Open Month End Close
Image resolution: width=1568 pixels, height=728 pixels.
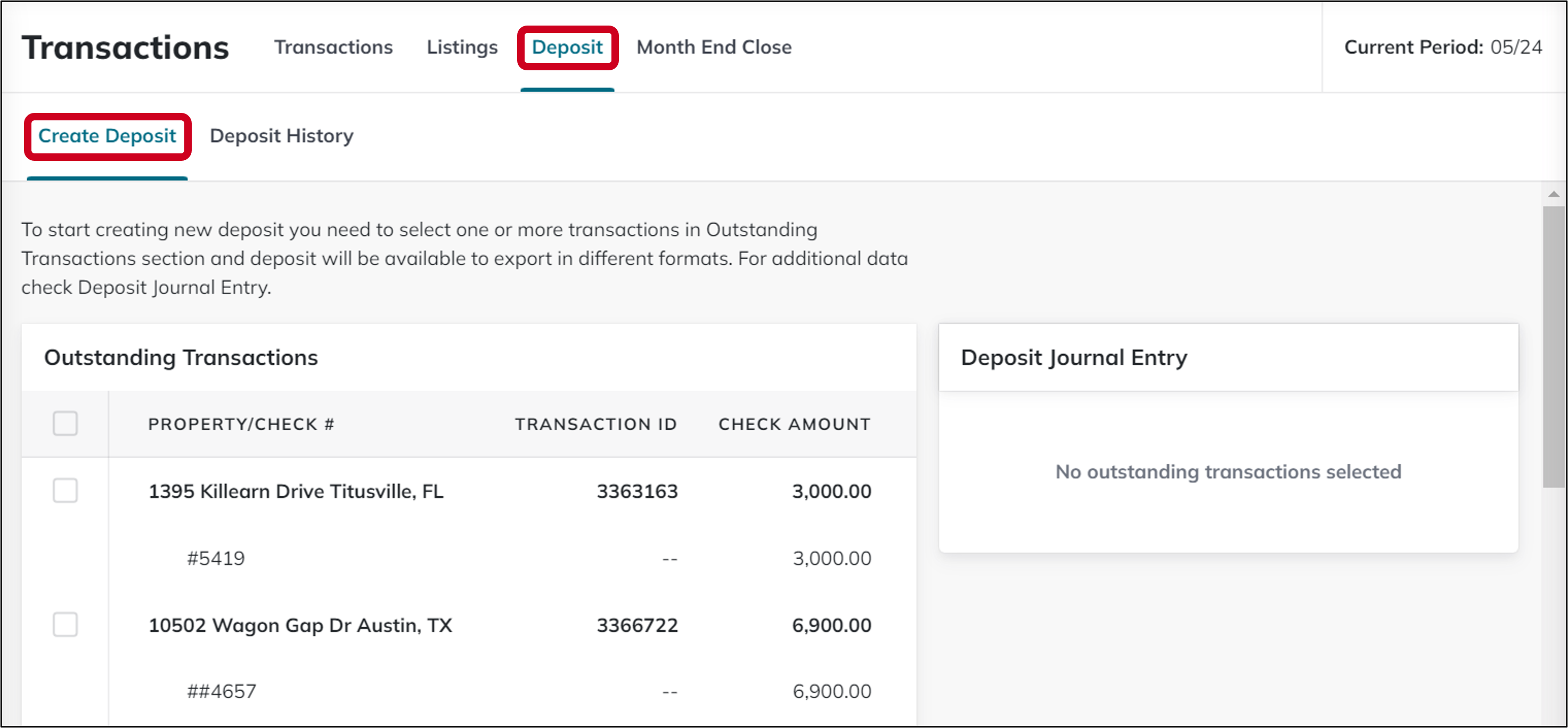(713, 47)
